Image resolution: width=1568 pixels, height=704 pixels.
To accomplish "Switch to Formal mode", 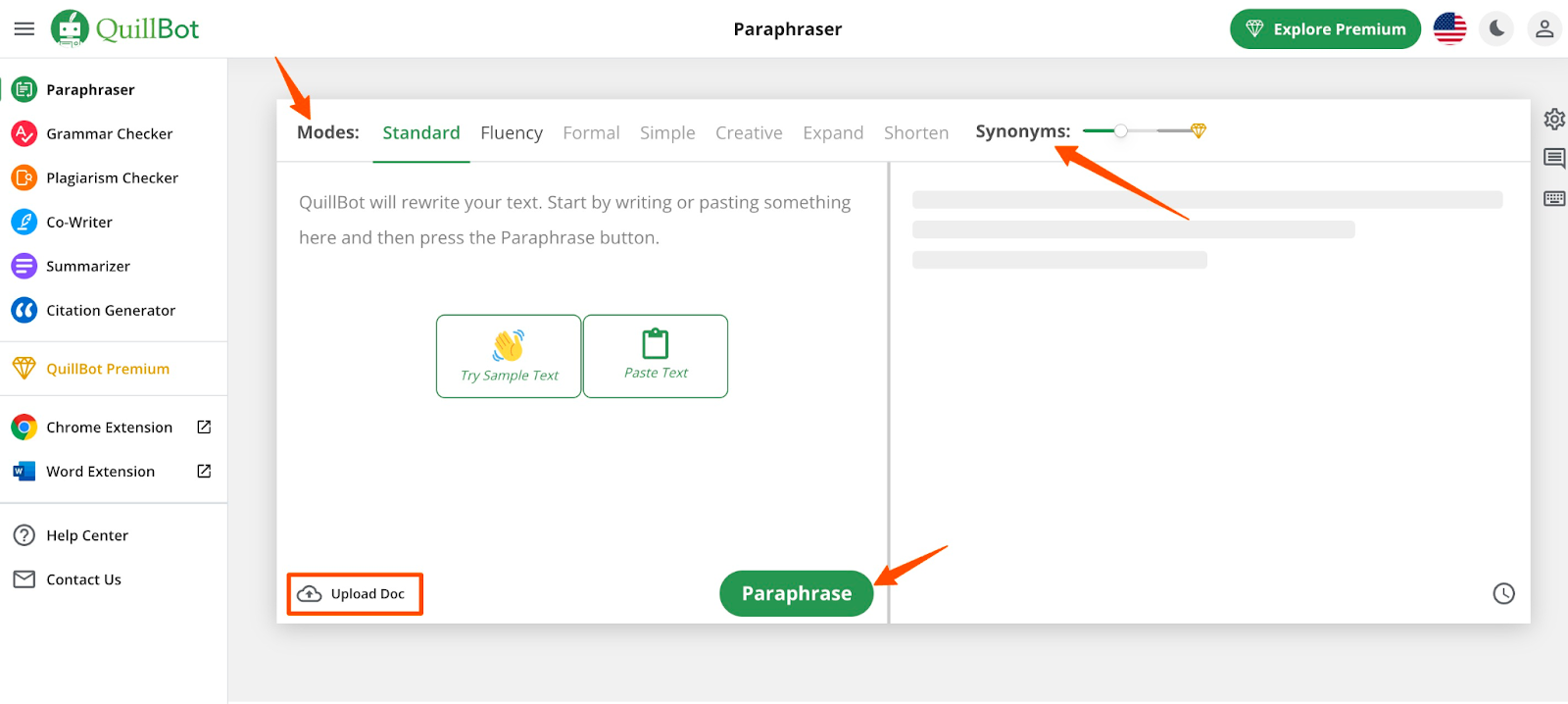I will (591, 132).
